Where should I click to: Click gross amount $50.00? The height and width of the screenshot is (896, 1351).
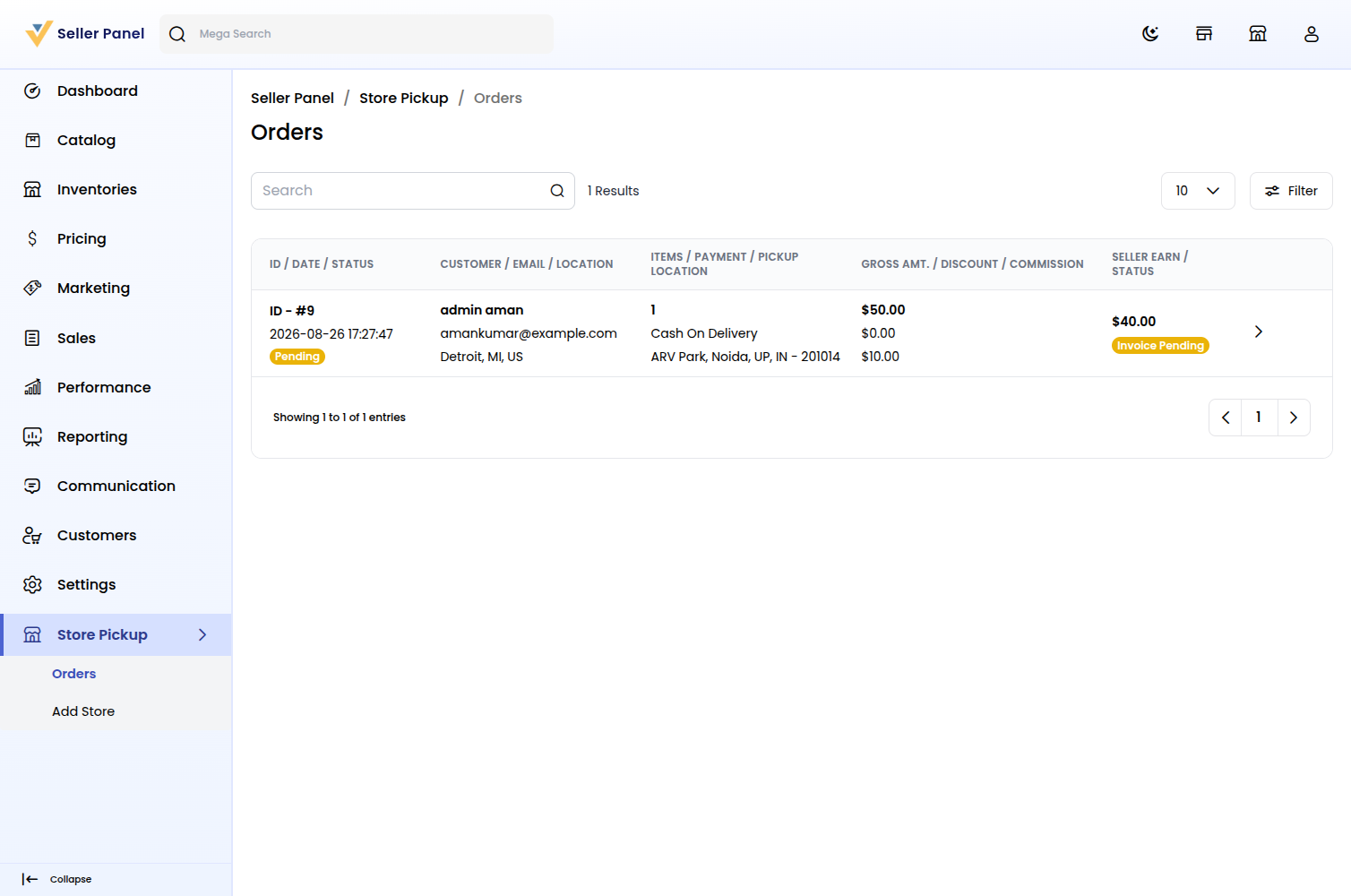pyautogui.click(x=883, y=310)
